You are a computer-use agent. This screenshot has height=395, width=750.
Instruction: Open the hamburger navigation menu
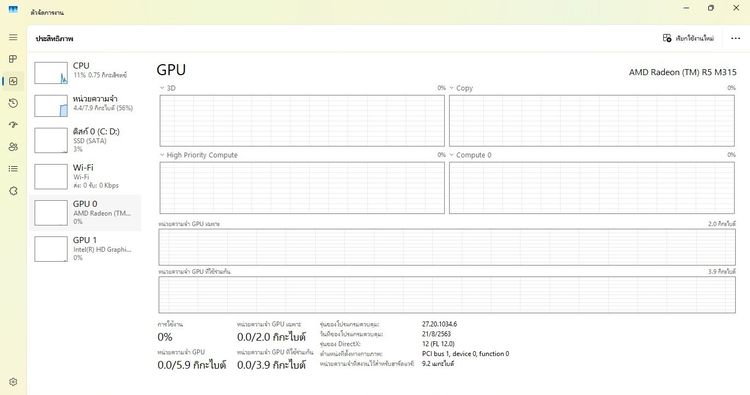click(x=13, y=37)
